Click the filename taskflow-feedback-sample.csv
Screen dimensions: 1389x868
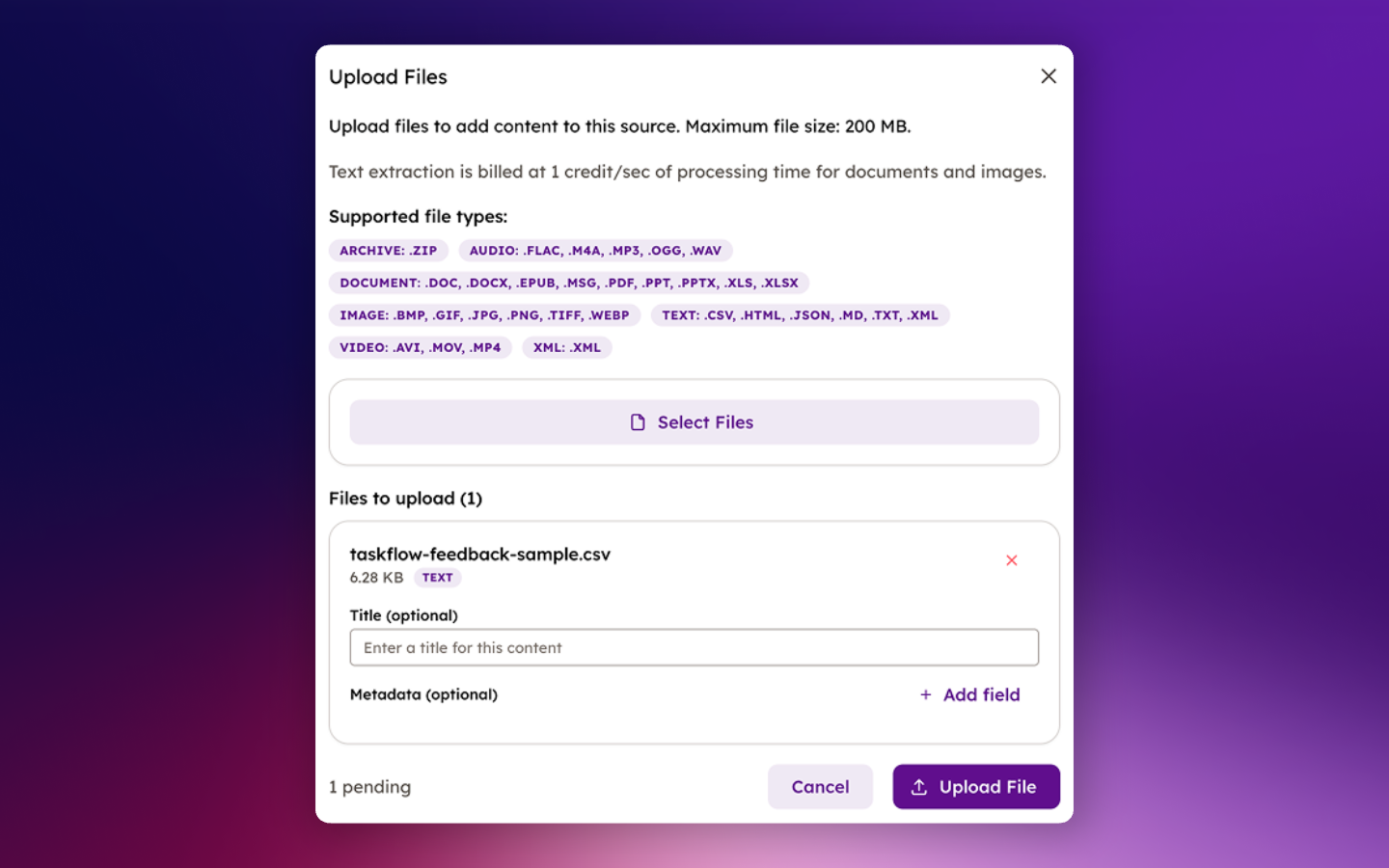click(x=480, y=555)
